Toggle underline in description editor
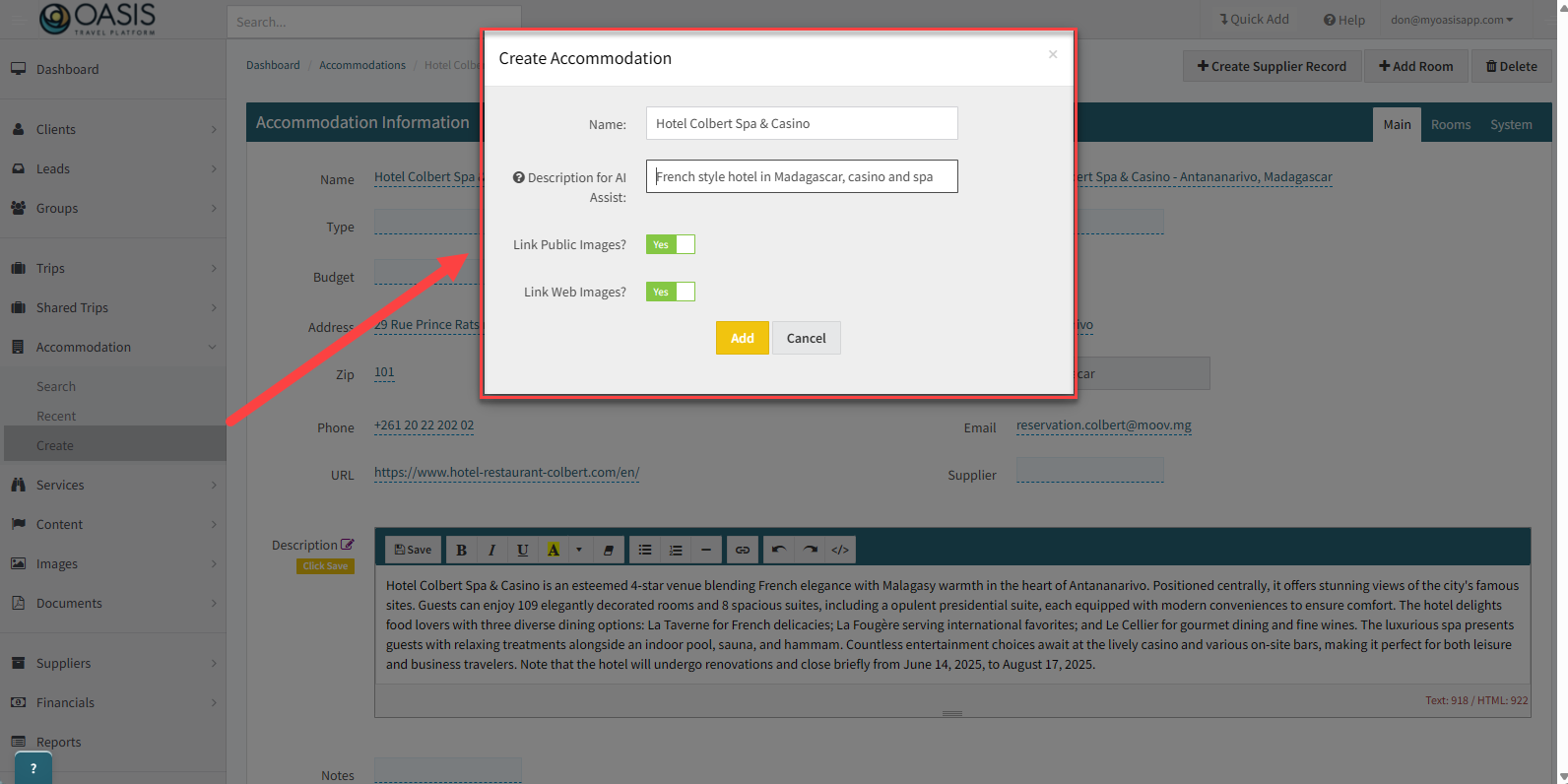The image size is (1568, 784). 522,550
